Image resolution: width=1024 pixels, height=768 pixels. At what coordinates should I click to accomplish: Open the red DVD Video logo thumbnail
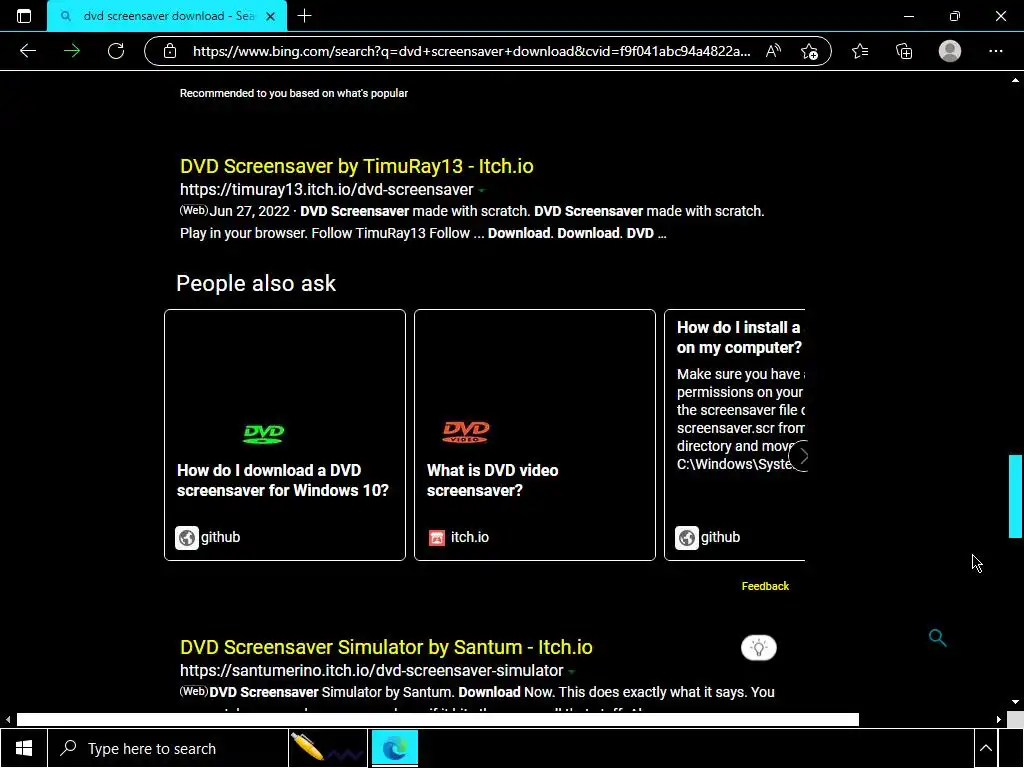(466, 432)
